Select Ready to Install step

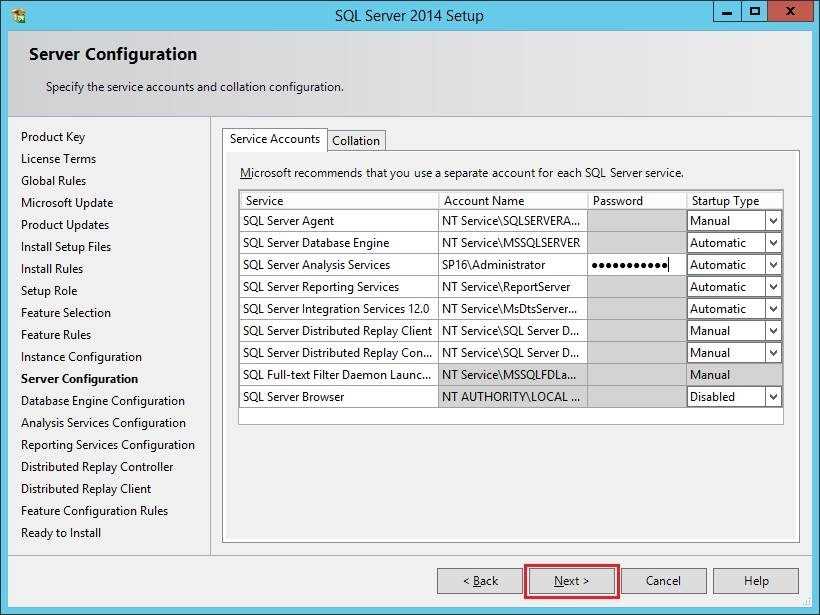point(61,533)
